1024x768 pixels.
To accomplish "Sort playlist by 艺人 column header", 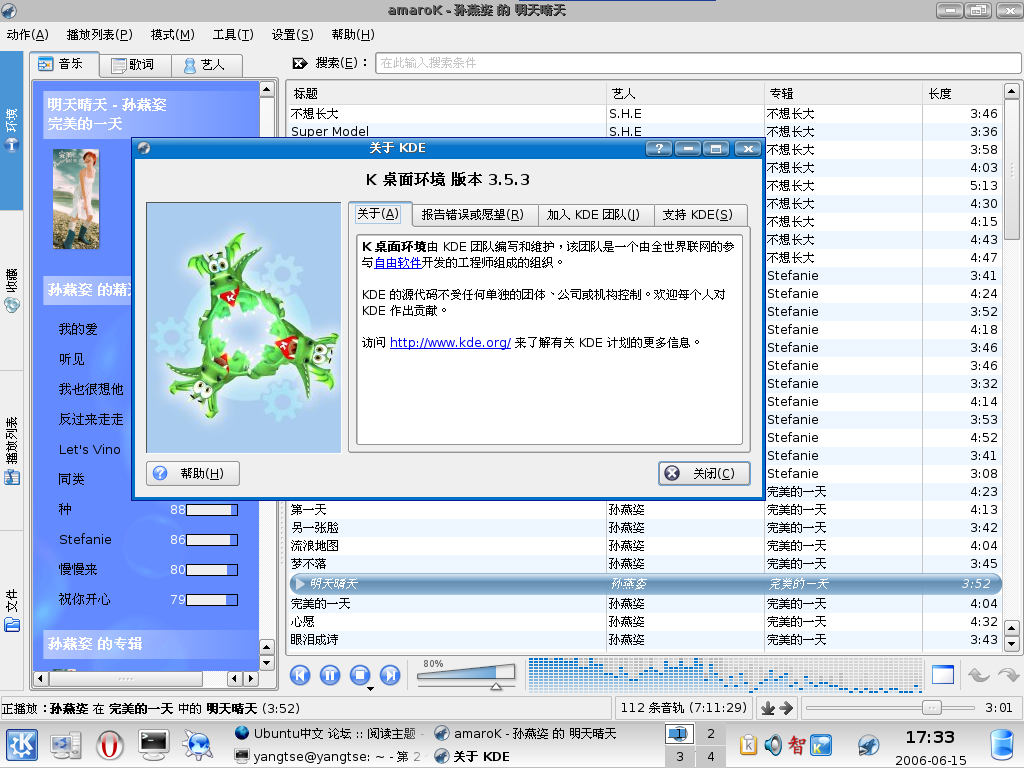I will (685, 93).
